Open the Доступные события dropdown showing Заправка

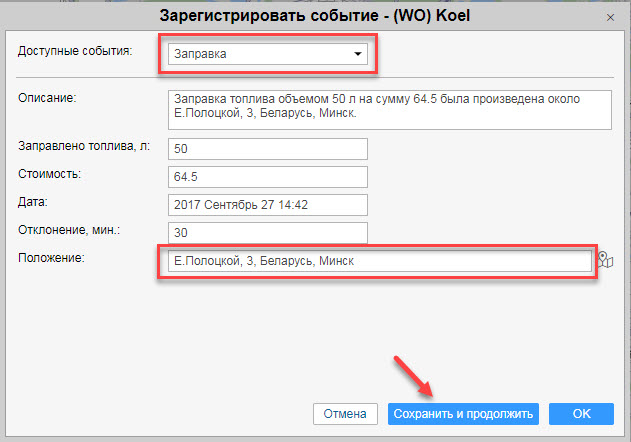pyautogui.click(x=268, y=54)
